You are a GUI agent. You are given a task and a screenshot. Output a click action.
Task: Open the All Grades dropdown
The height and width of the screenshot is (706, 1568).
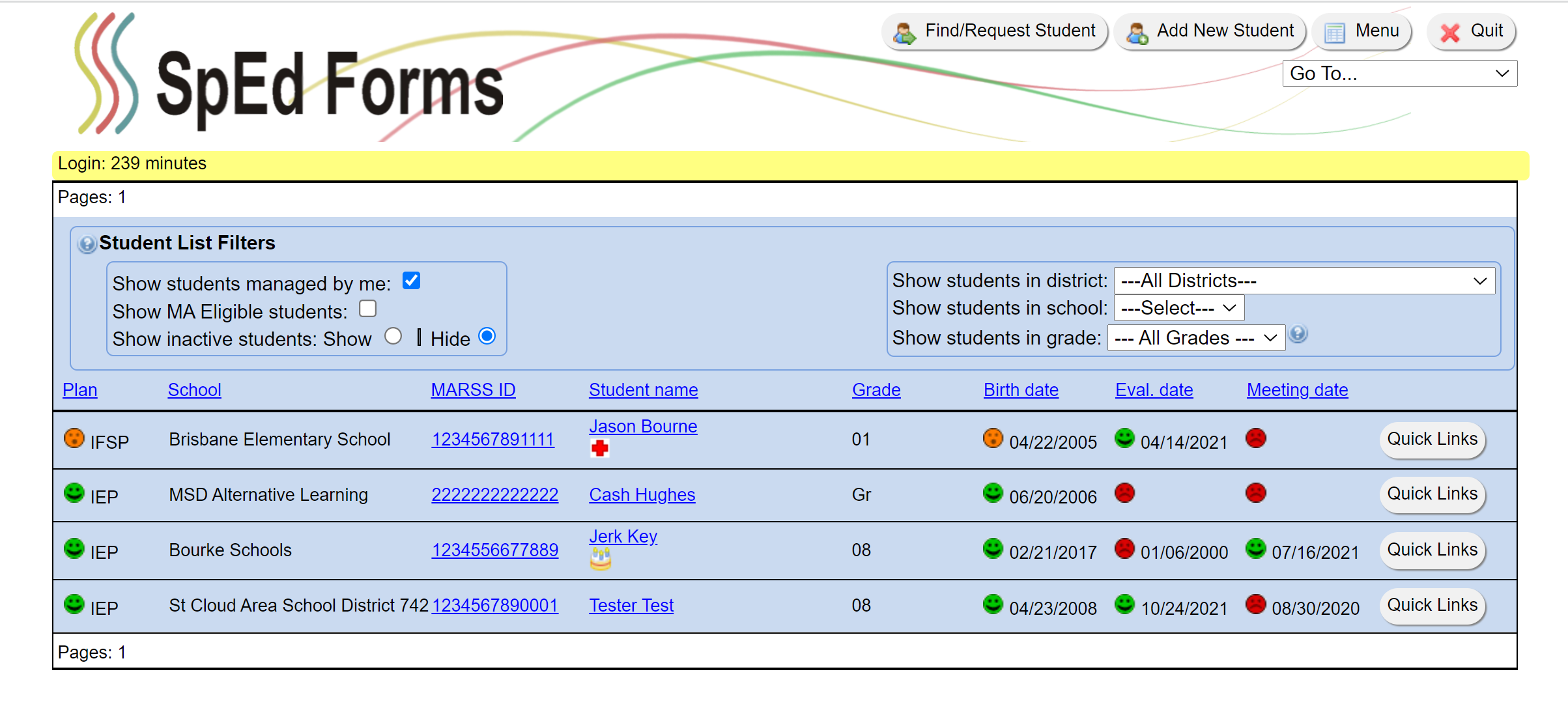(x=1195, y=338)
